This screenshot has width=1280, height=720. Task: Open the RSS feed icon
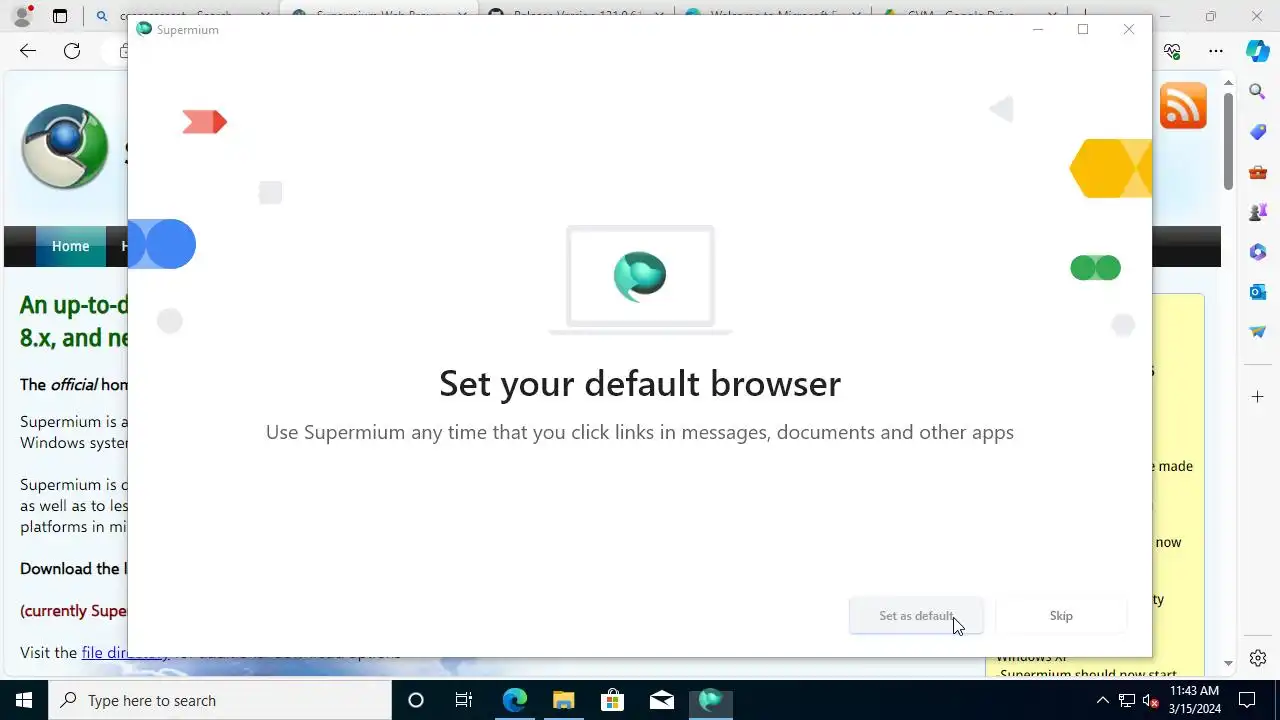pyautogui.click(x=1183, y=106)
